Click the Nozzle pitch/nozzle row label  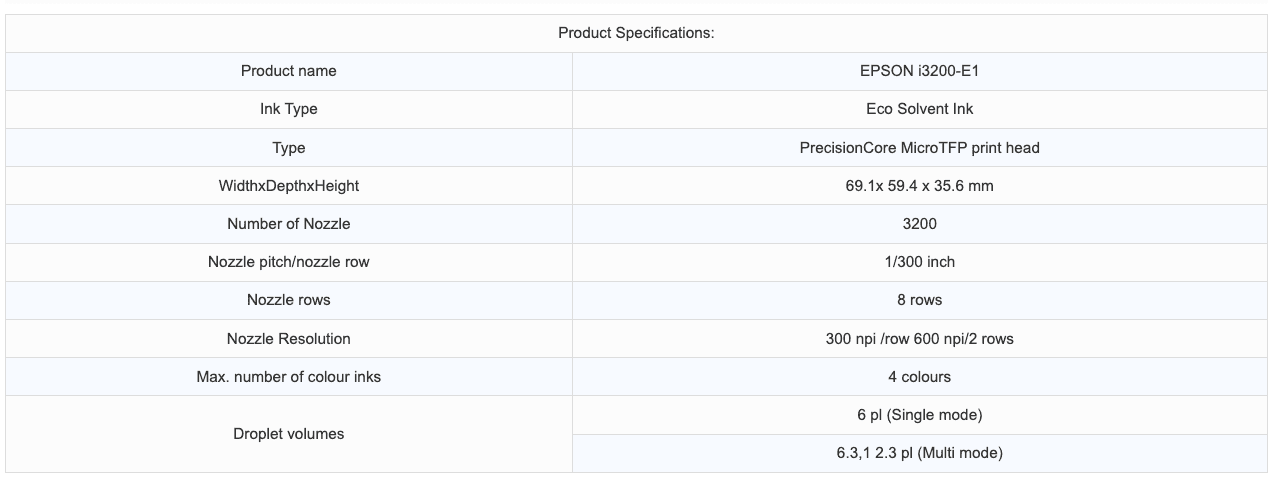pyautogui.click(x=288, y=262)
